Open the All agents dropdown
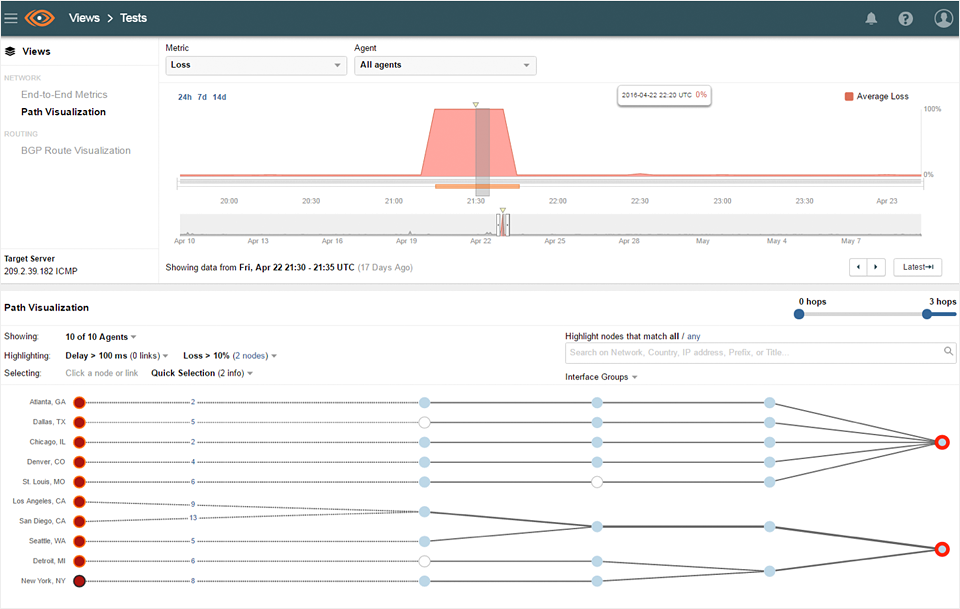 point(445,65)
